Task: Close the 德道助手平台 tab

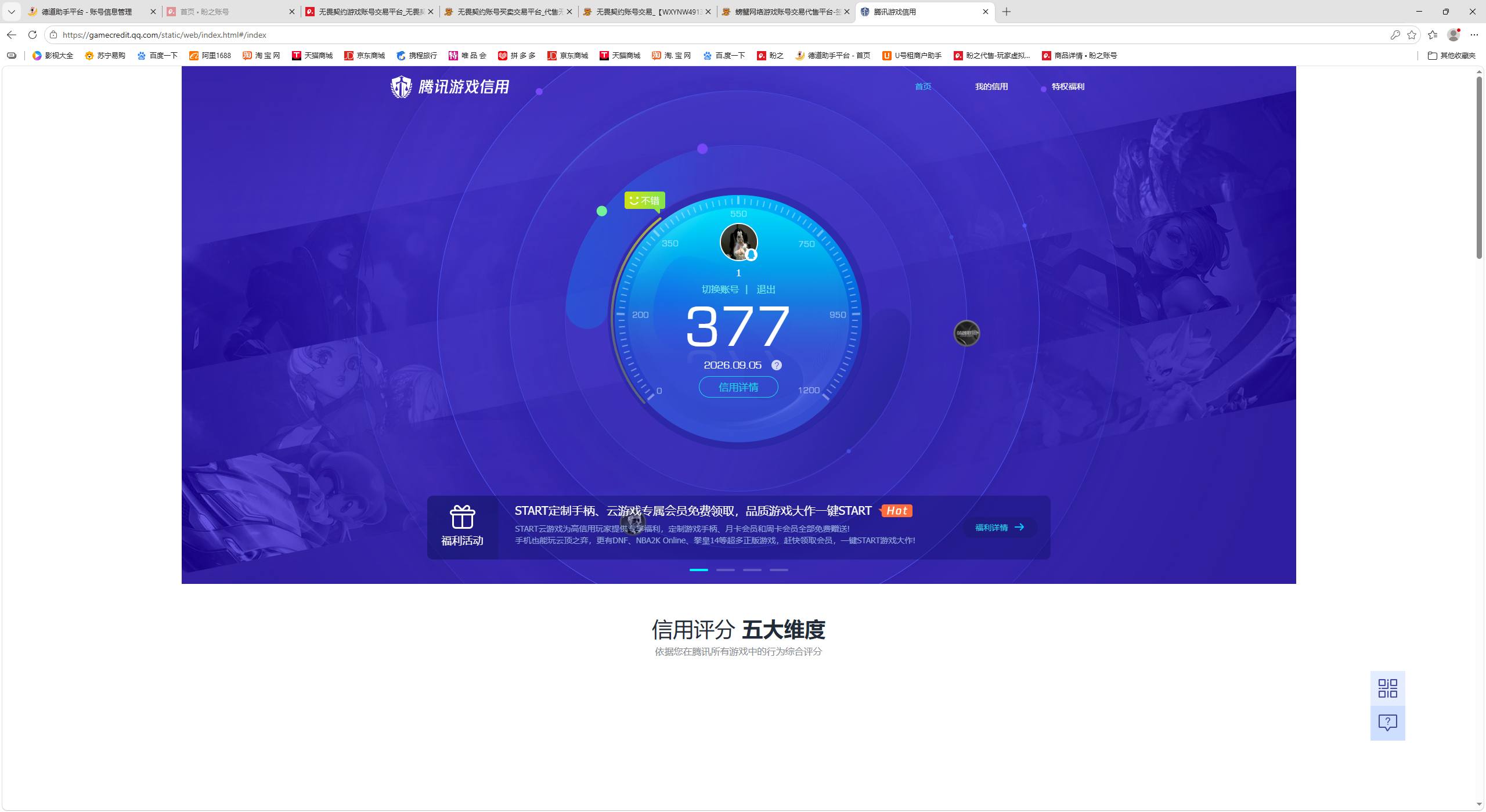Action: [153, 12]
